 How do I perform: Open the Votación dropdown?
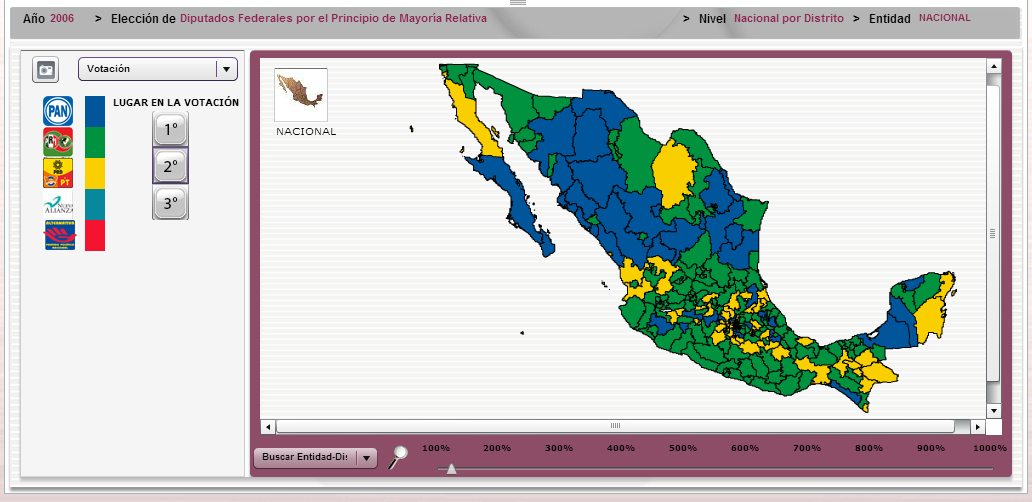click(157, 69)
